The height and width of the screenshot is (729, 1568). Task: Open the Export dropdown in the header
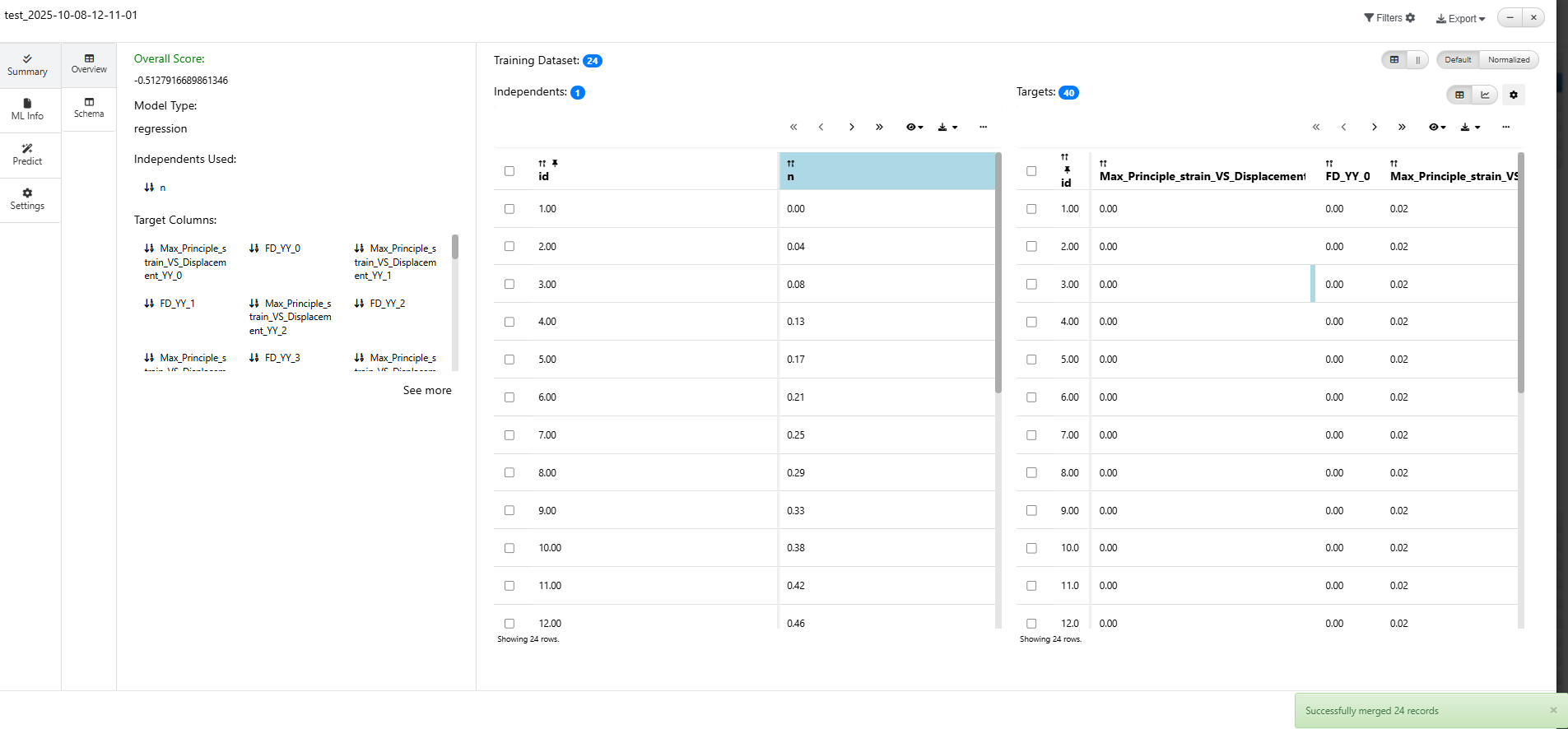pos(1460,18)
